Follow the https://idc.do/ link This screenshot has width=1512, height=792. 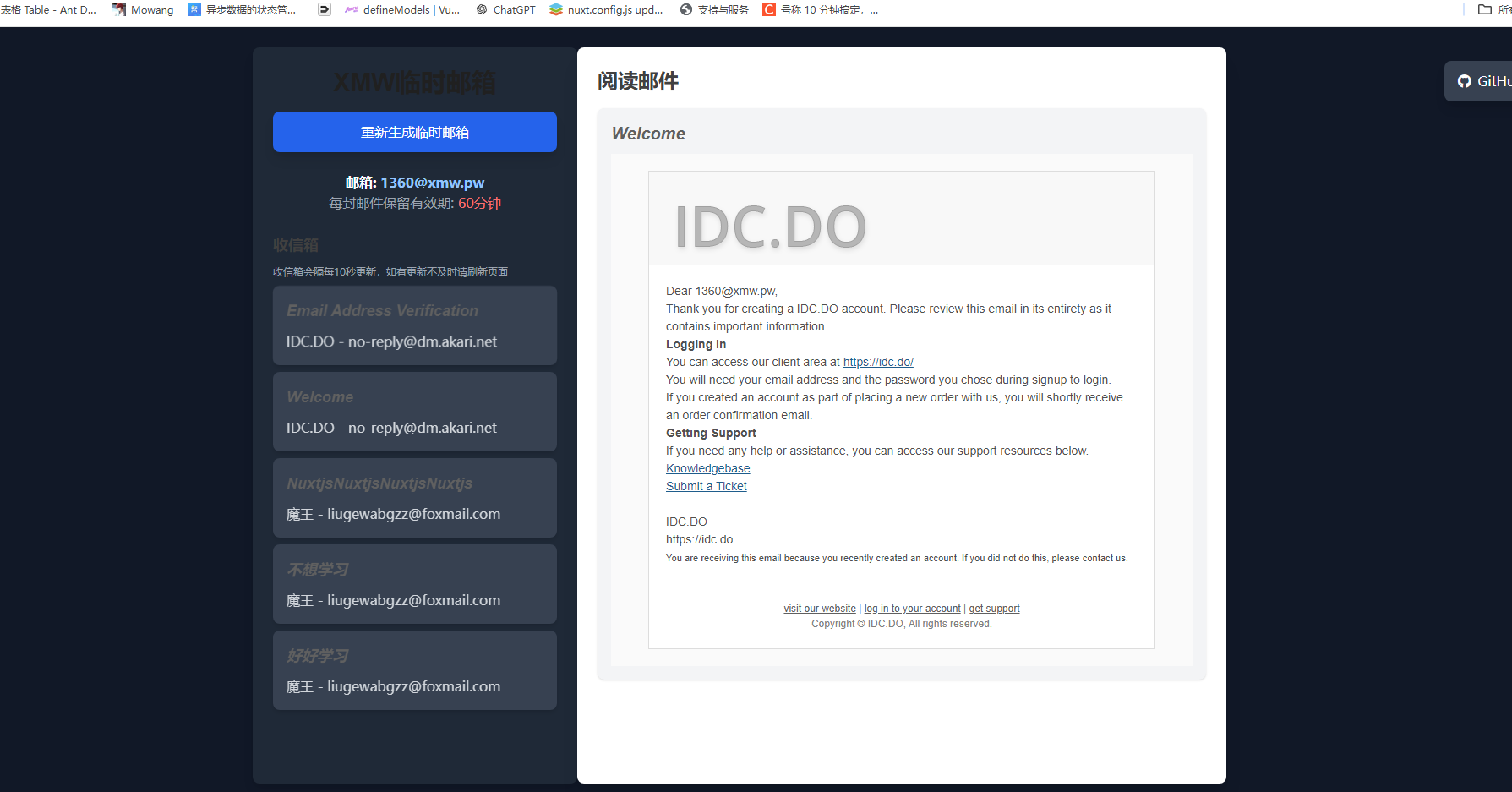tap(878, 362)
